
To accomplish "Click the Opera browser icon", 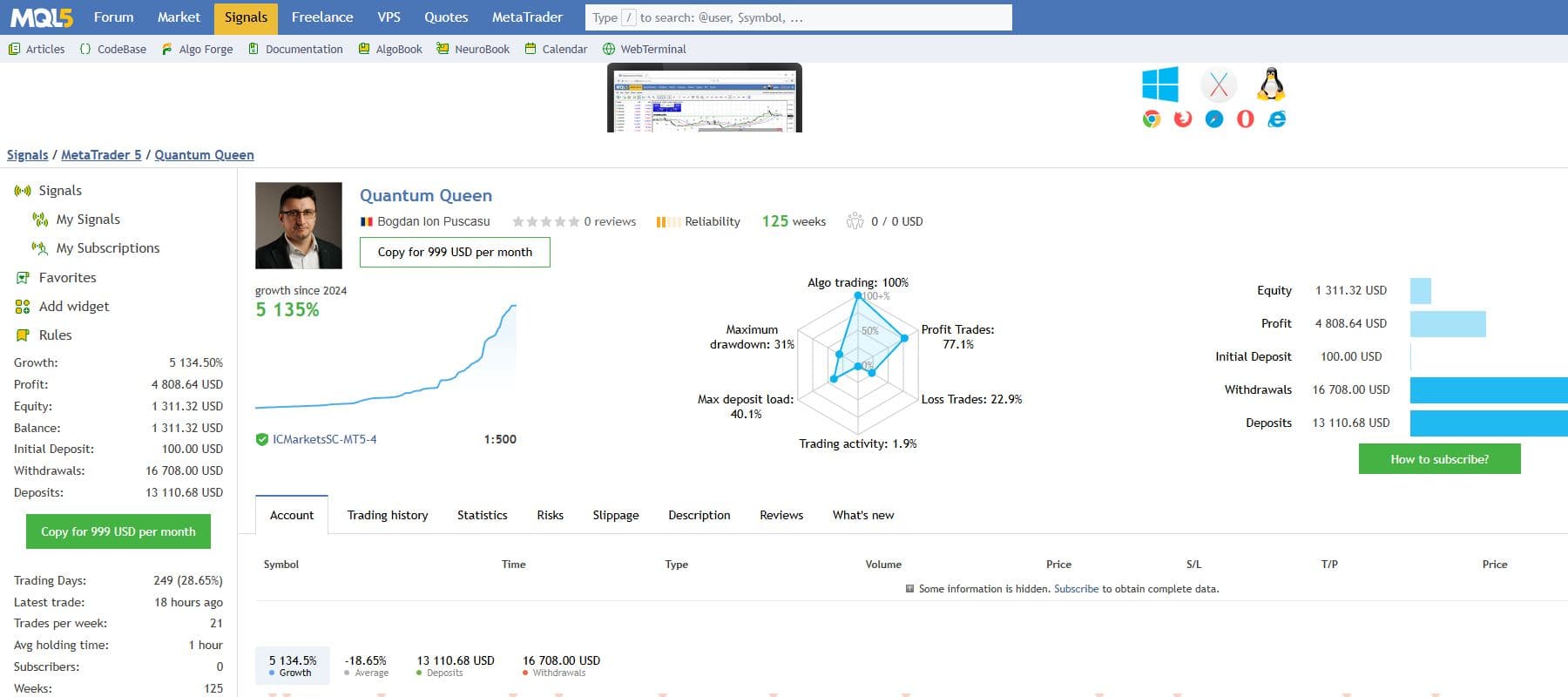I will point(1246,119).
